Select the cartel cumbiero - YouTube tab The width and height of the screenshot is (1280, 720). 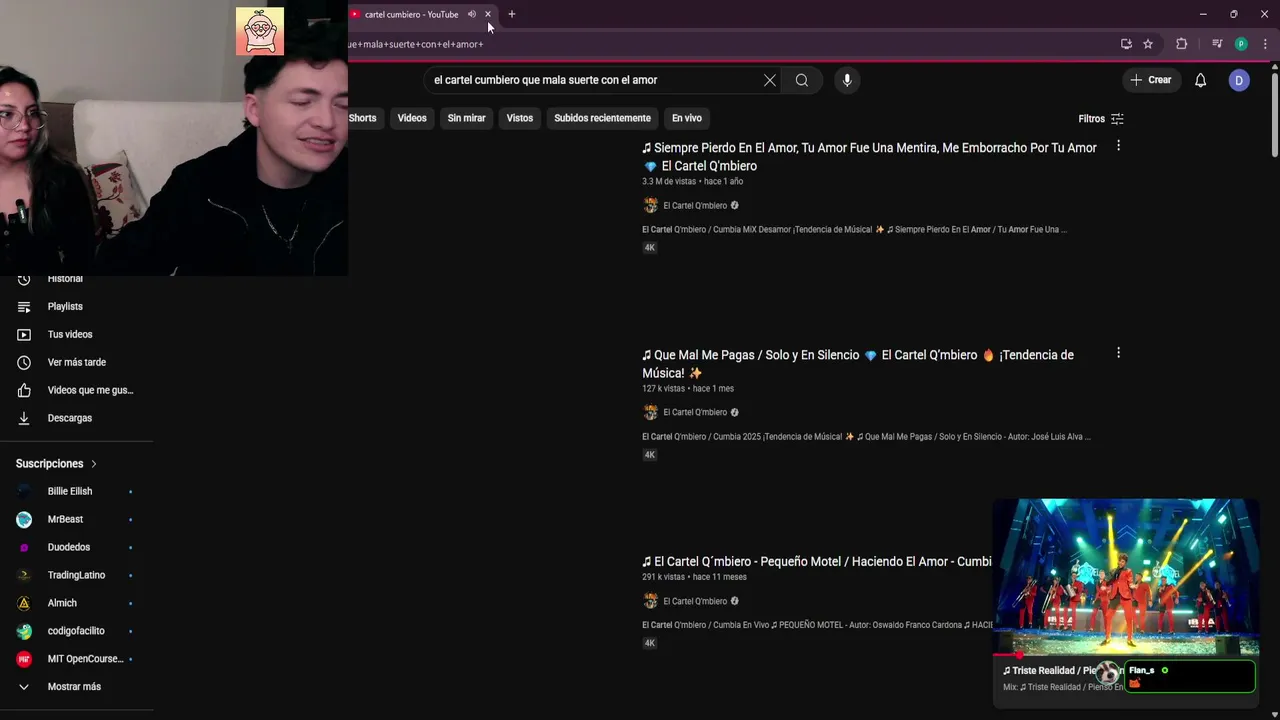click(x=412, y=14)
